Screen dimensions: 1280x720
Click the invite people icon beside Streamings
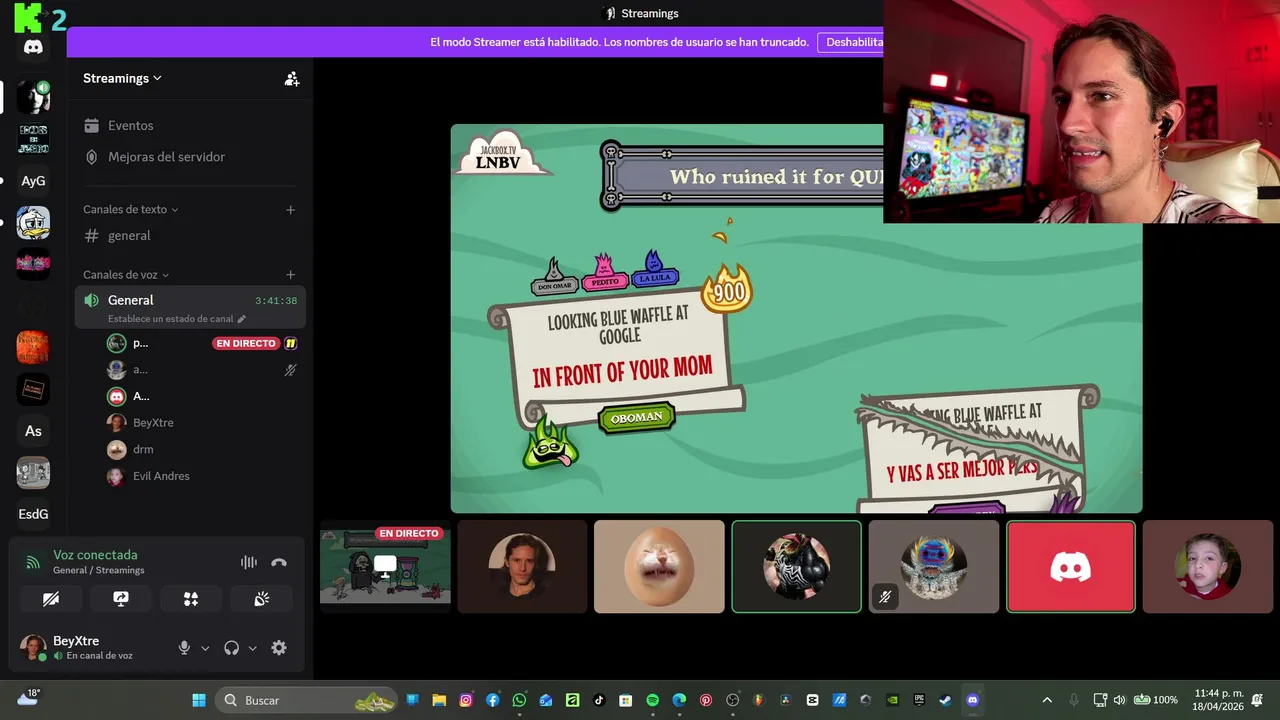[291, 78]
